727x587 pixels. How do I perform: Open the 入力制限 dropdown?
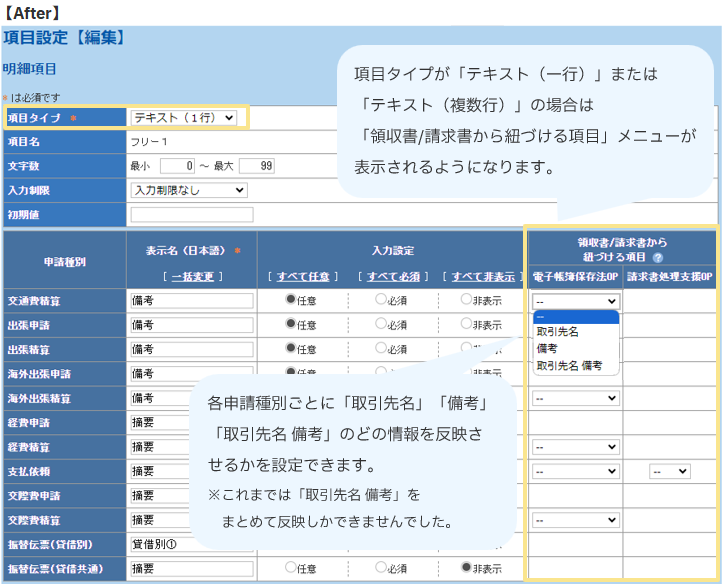pos(189,190)
